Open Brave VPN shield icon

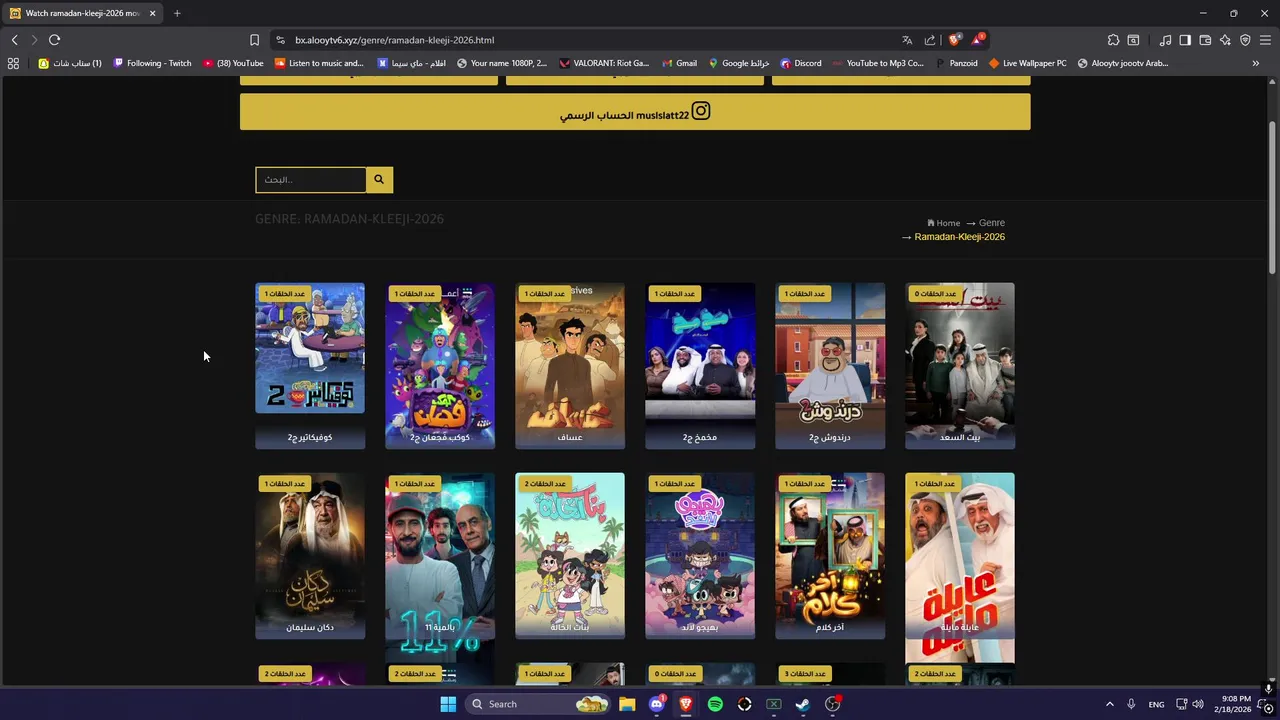[1245, 40]
